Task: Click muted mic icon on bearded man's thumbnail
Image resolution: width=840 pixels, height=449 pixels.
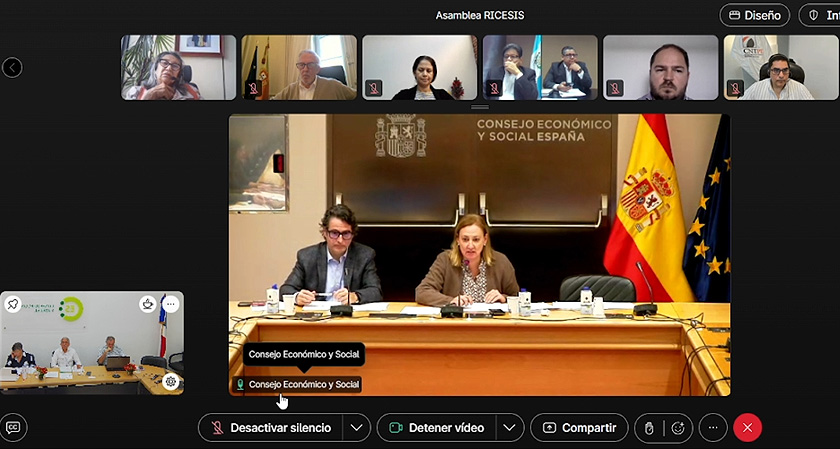Action: (614, 88)
